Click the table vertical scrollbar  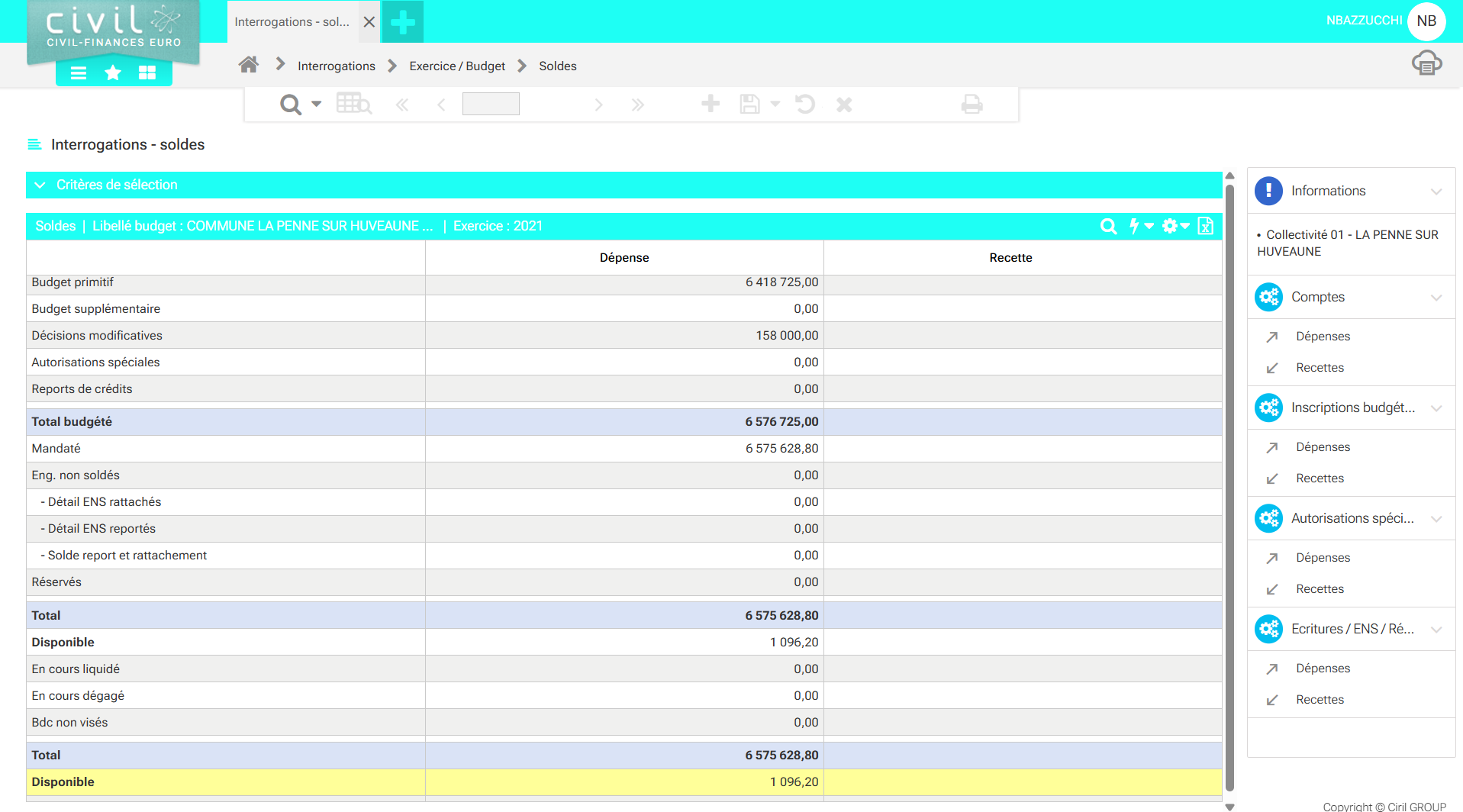pos(1229,488)
